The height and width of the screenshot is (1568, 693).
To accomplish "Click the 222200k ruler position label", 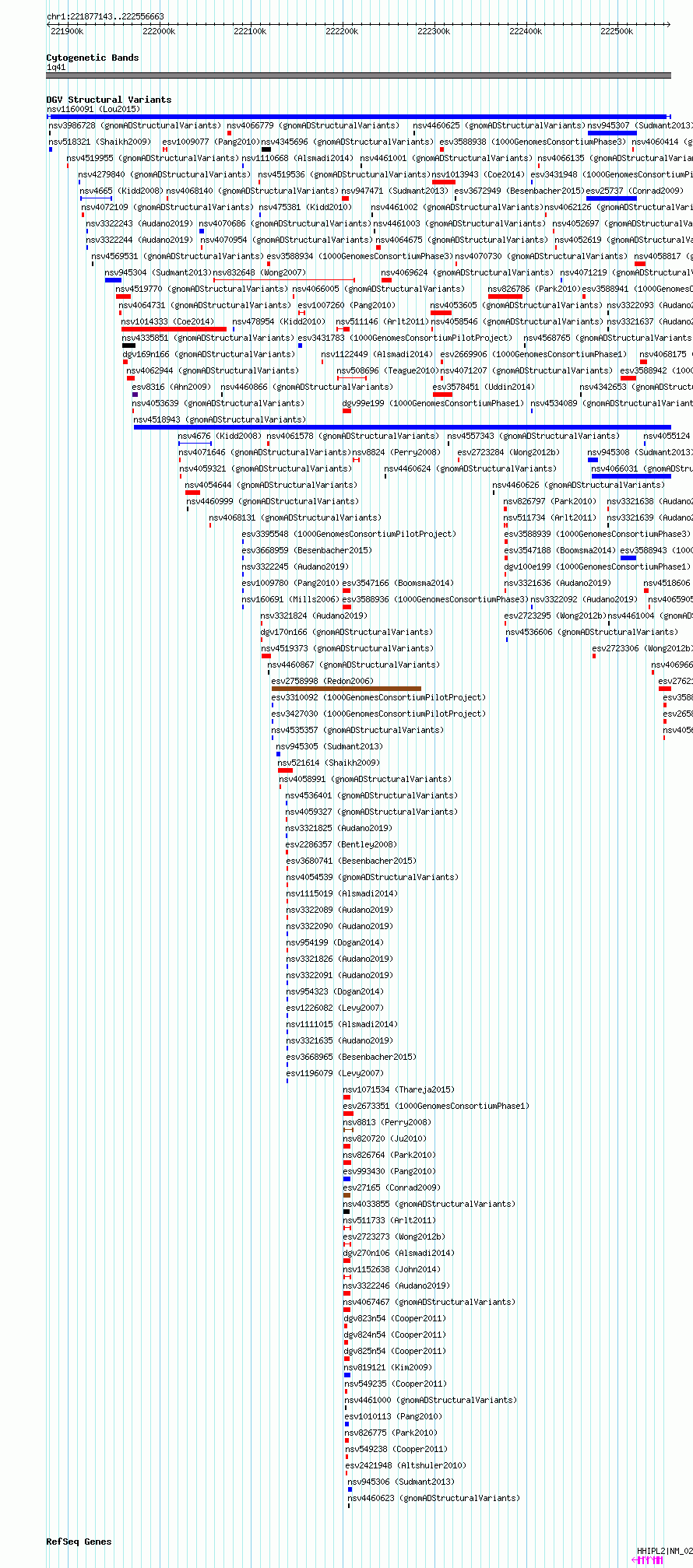I will click(342, 31).
